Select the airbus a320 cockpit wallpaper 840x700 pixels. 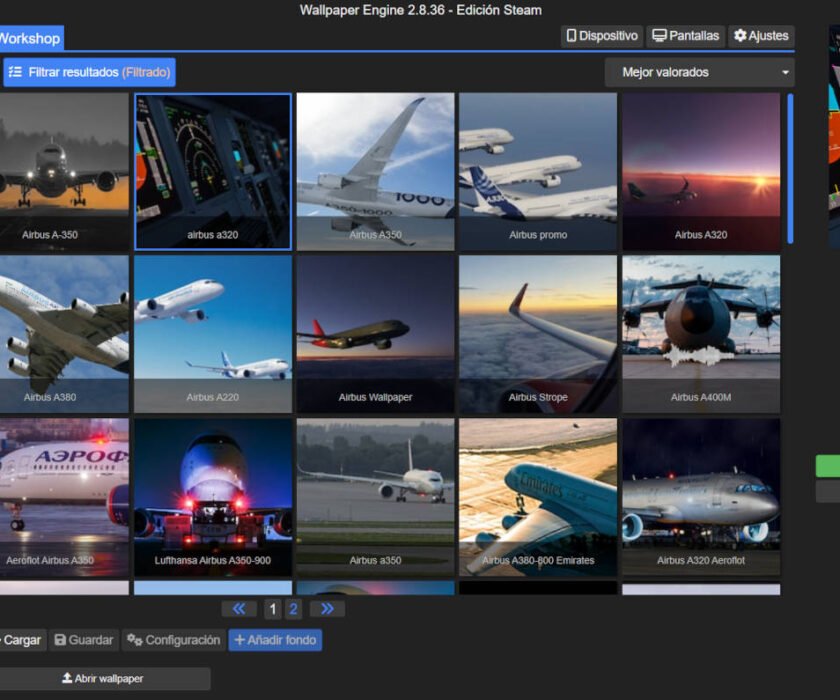(x=213, y=171)
